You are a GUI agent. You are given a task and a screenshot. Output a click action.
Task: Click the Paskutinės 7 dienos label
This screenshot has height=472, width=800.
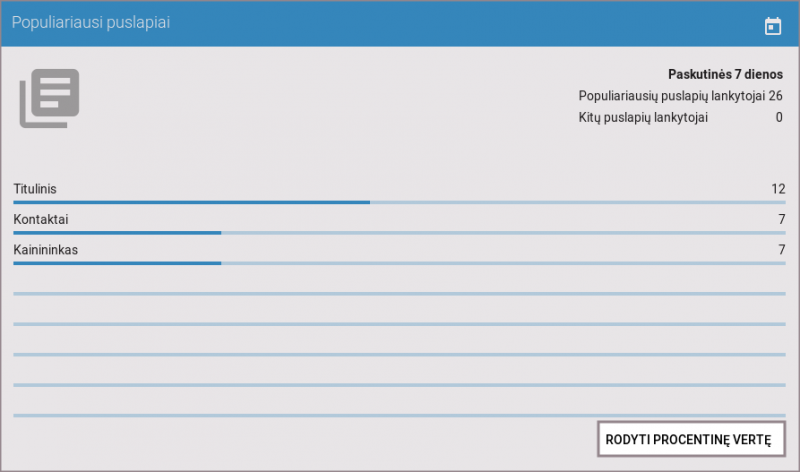click(725, 74)
